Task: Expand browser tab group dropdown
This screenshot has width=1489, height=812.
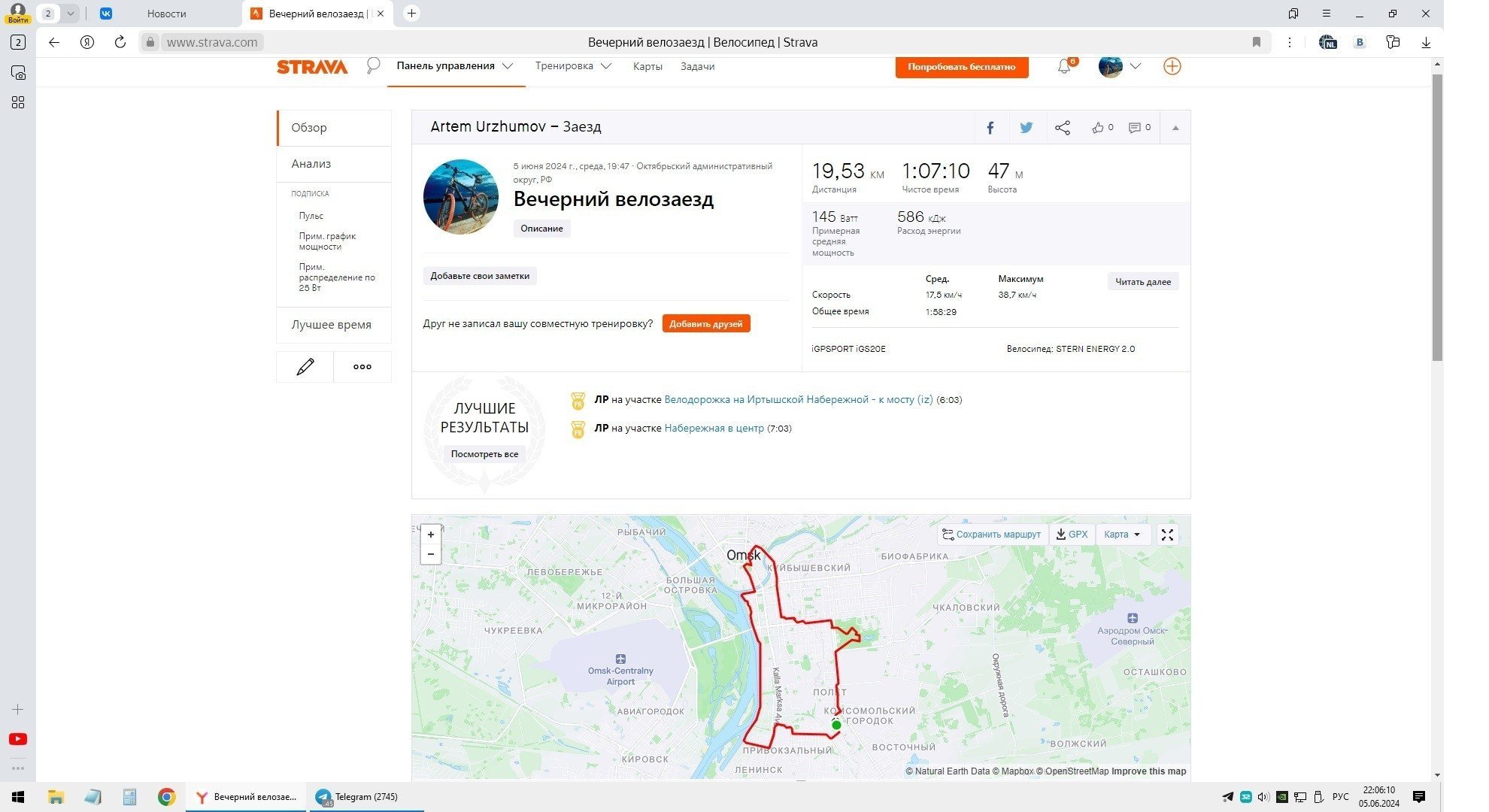Action: tap(70, 14)
